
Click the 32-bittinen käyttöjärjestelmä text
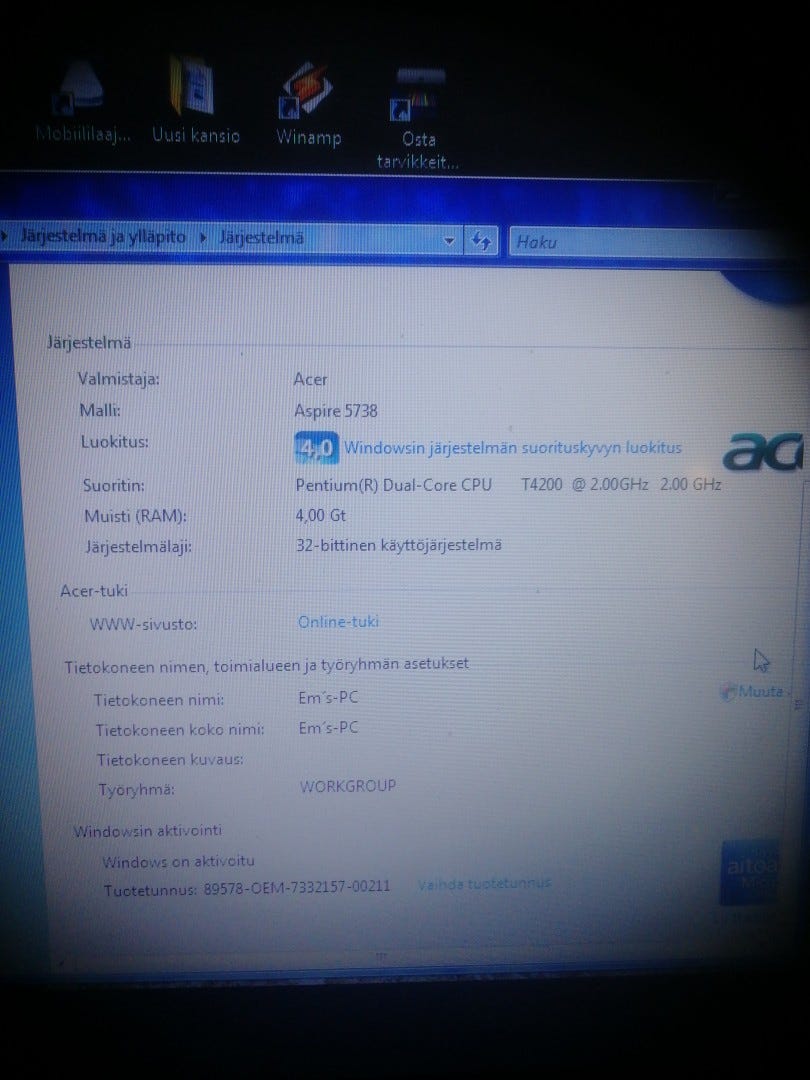click(399, 545)
